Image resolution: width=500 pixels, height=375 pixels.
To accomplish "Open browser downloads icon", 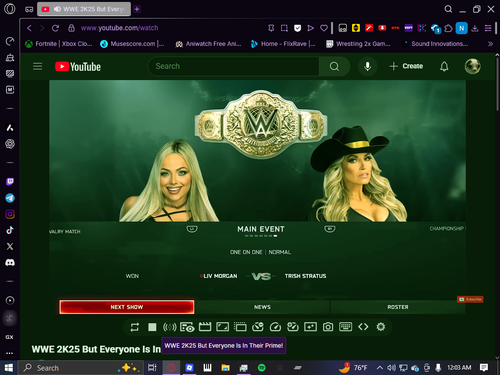I will coord(475,28).
